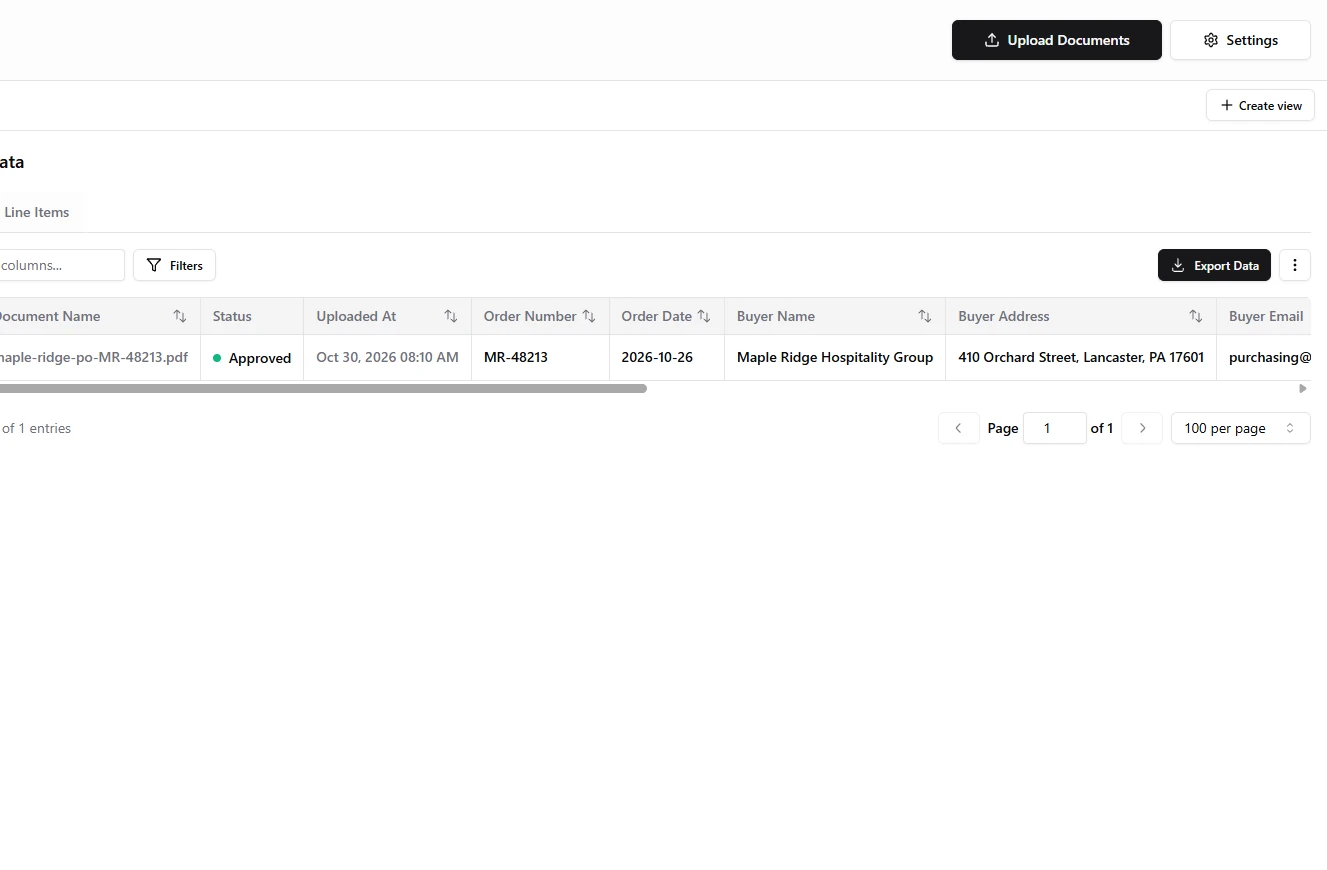Click the 2026-10-26 order date cell
This screenshot has width=1327, height=870.
[667, 357]
